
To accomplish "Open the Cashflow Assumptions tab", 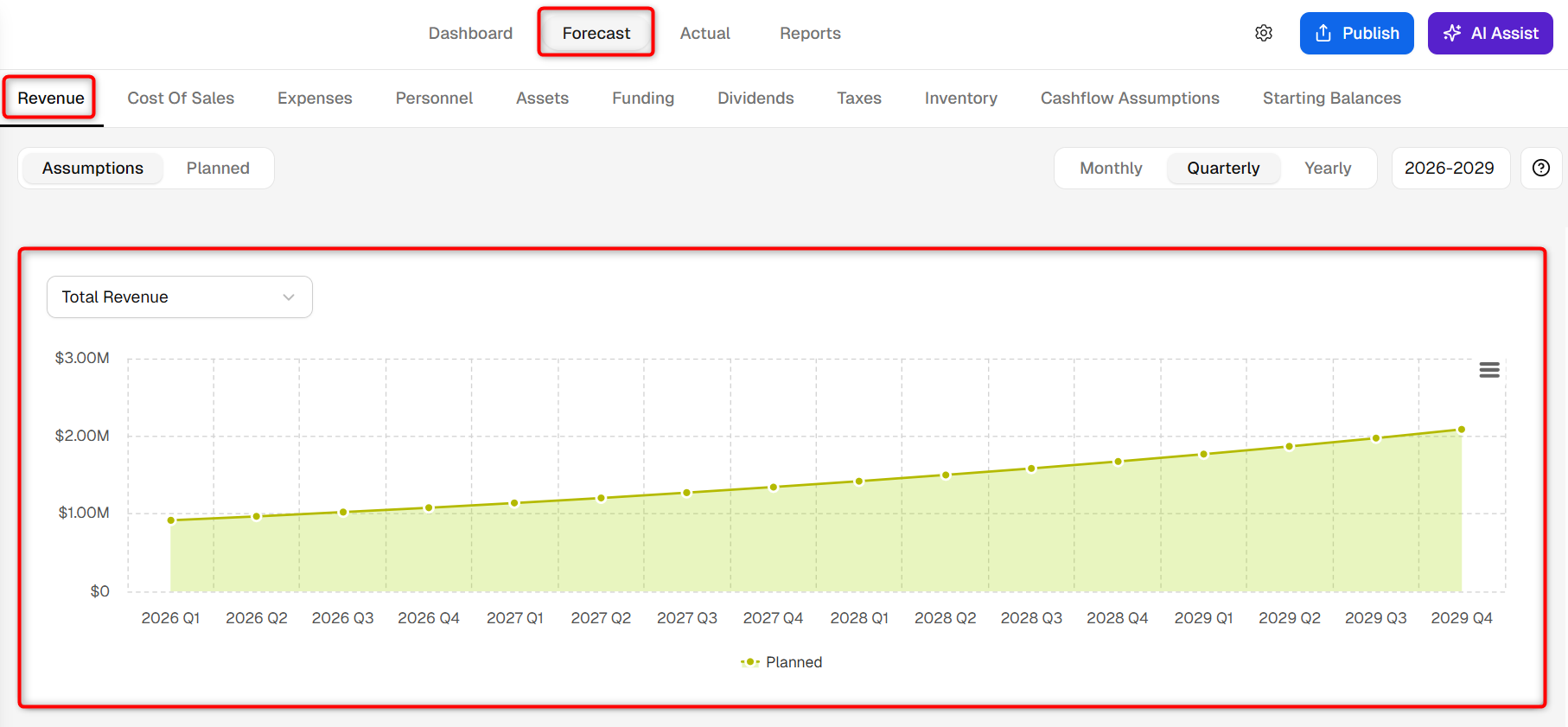I will tap(1130, 98).
